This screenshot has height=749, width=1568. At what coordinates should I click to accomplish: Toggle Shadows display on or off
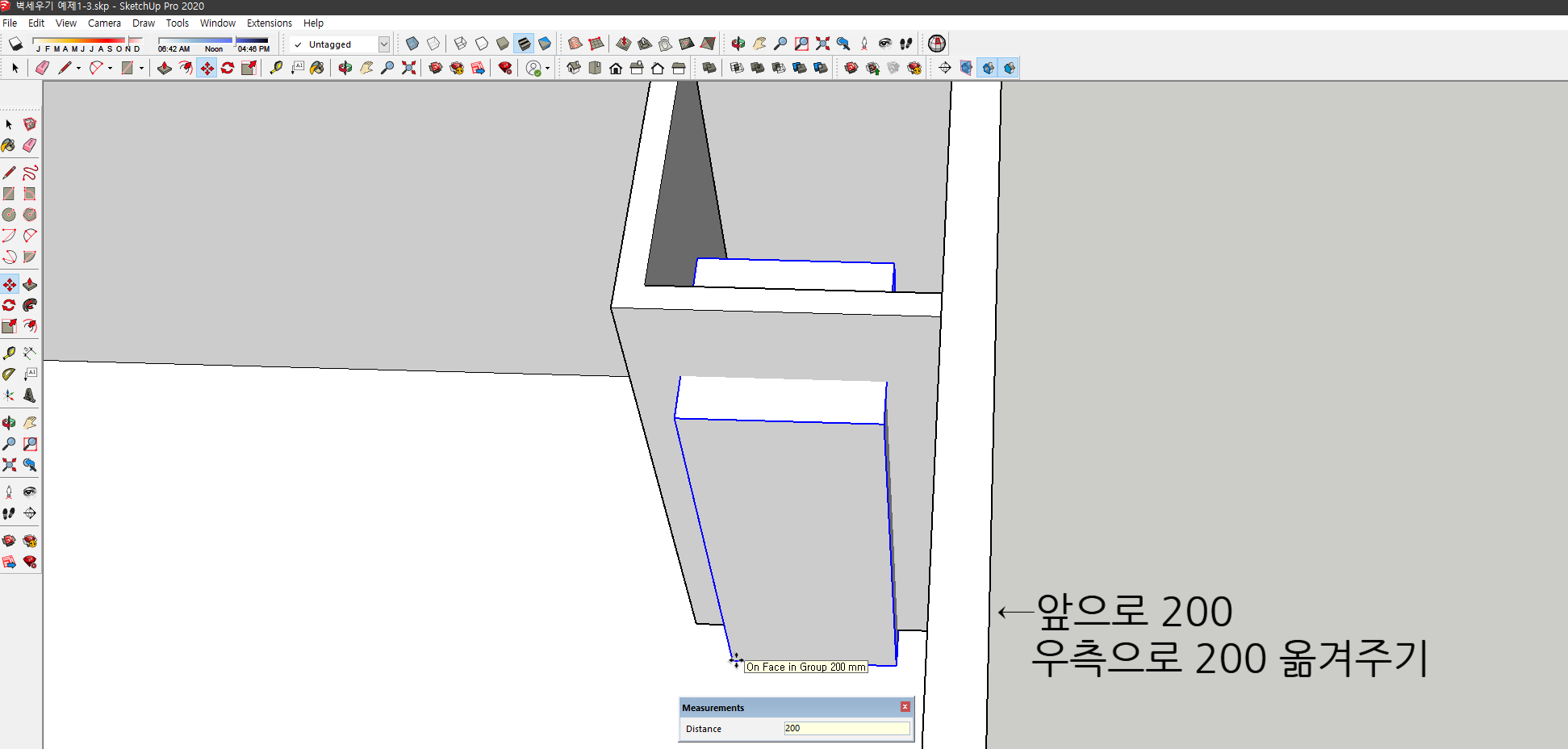click(15, 44)
